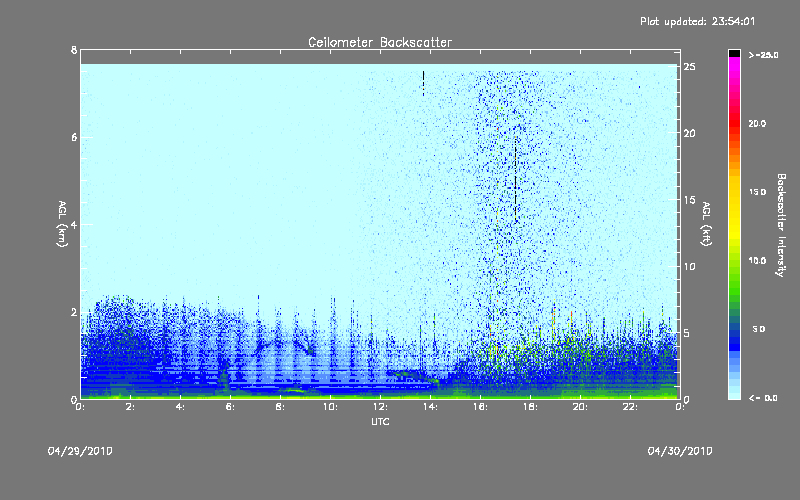800x500 pixels.
Task: Click the '10' tick on the kft axis
Action: [x=689, y=266]
